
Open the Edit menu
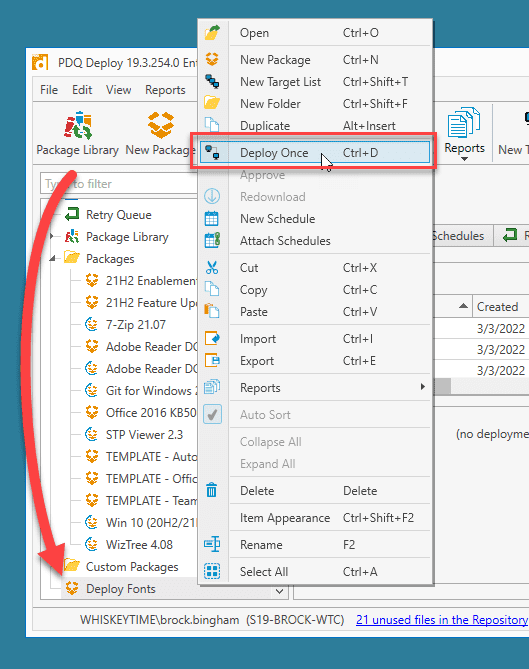pos(82,90)
